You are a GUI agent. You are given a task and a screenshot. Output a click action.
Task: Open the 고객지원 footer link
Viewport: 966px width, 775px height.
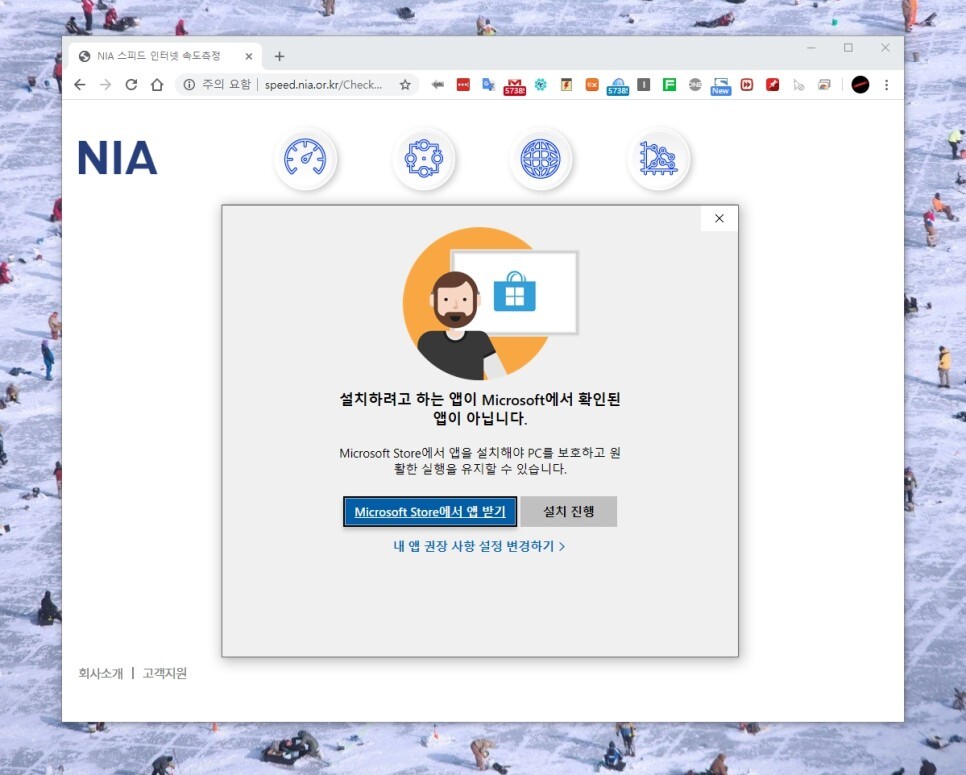[164, 673]
